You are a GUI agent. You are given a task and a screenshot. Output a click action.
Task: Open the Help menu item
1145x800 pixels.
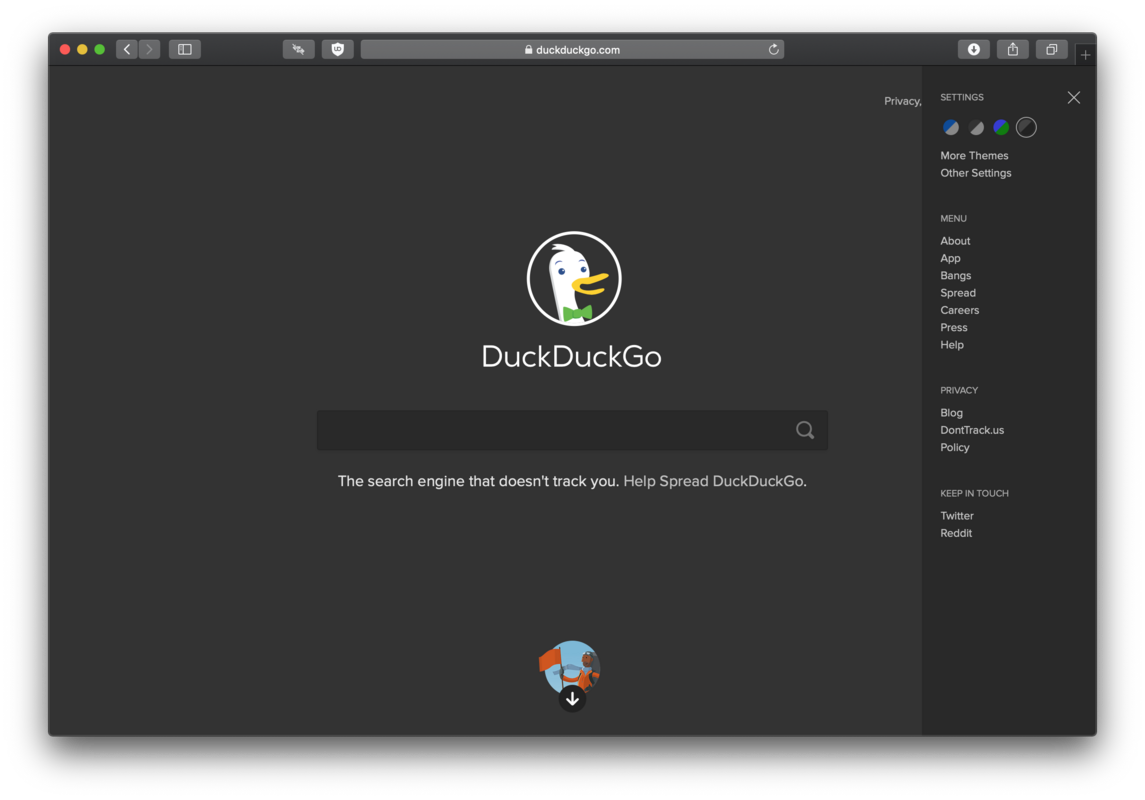click(x=951, y=345)
